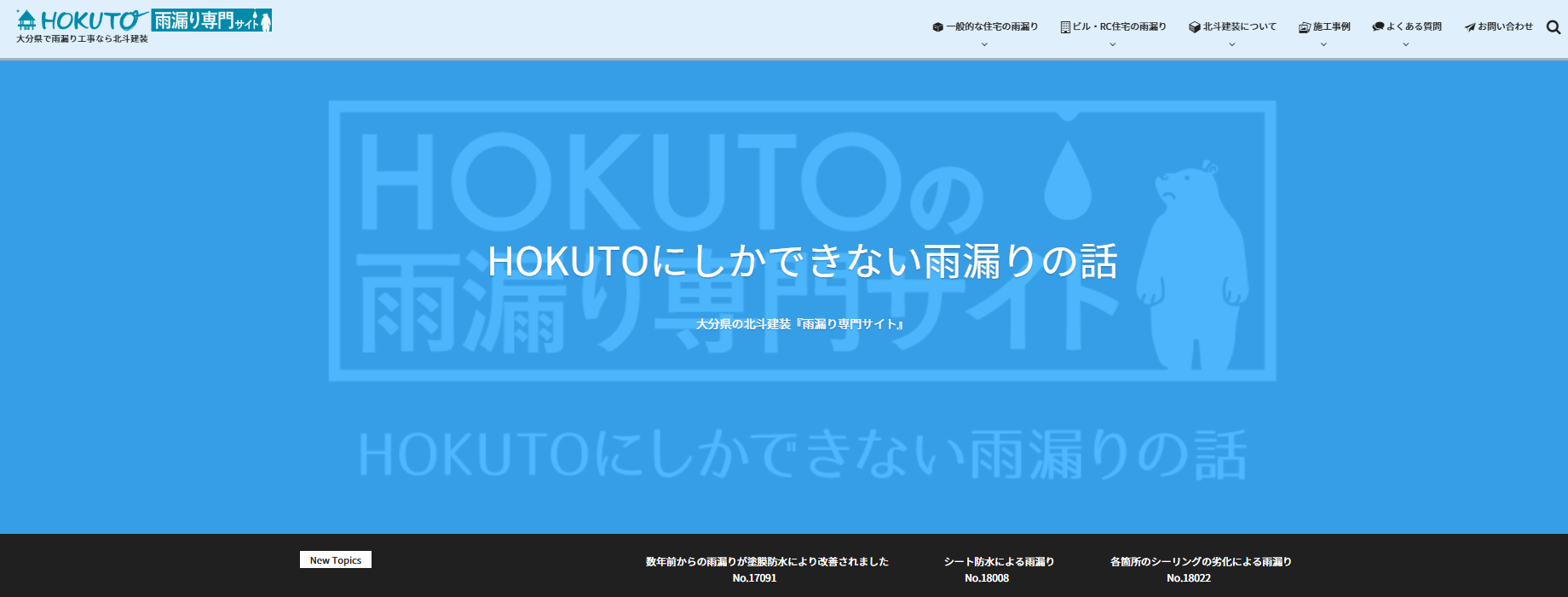The width and height of the screenshot is (1568, 597).
Task: Click the speech bubble icon beside よくある質問
Action: click(1378, 27)
